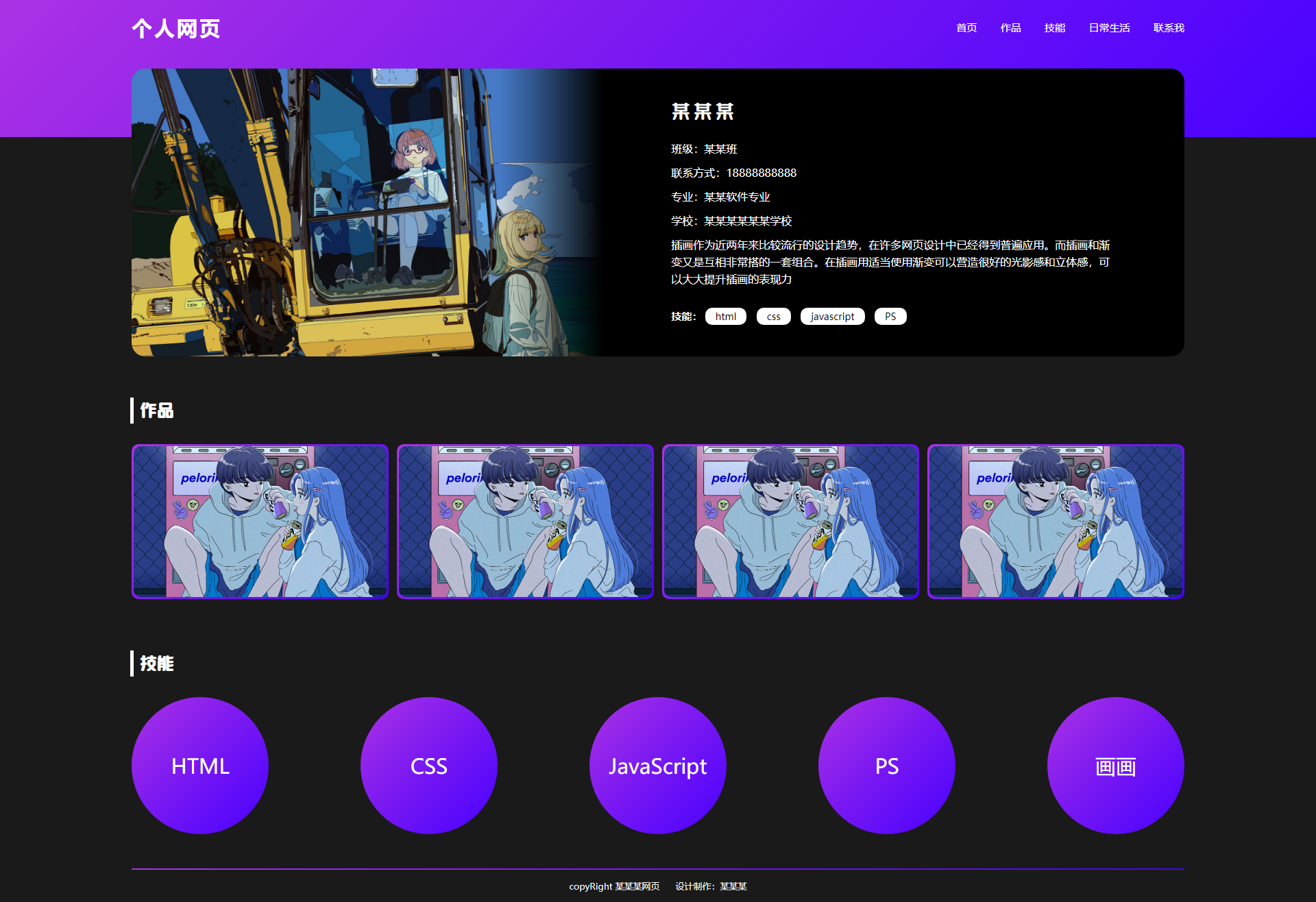Open the first artwork thumbnail
The height and width of the screenshot is (902, 1316).
pos(260,522)
